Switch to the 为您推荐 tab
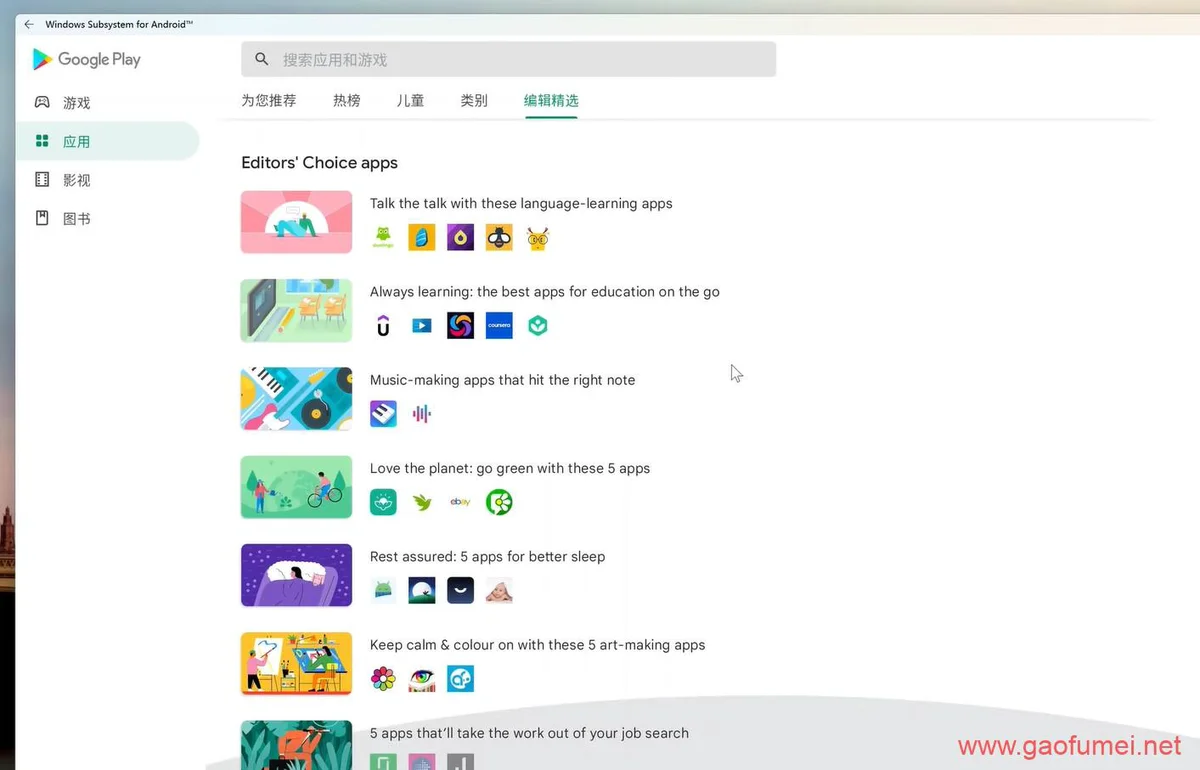This screenshot has height=770, width=1200. pyautogui.click(x=269, y=100)
